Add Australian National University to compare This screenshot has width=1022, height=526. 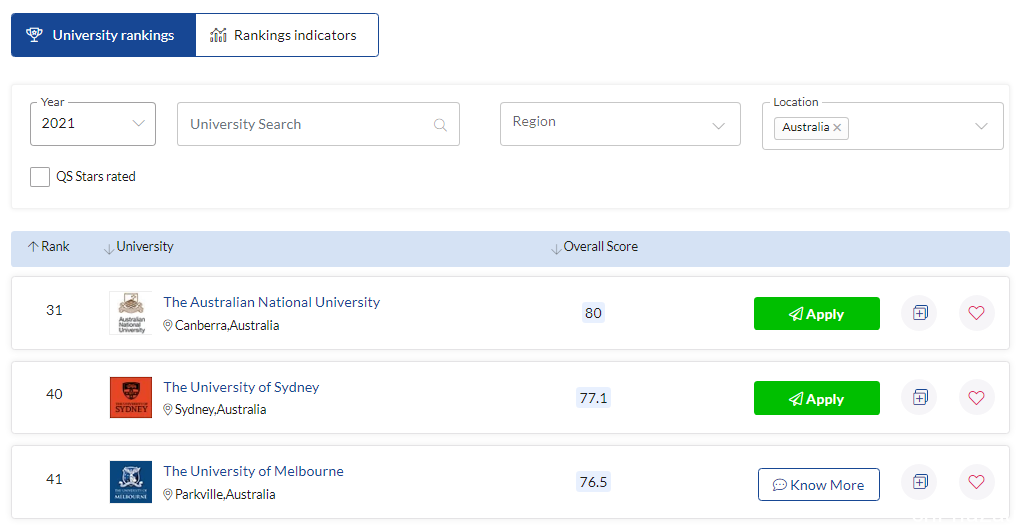point(919,313)
